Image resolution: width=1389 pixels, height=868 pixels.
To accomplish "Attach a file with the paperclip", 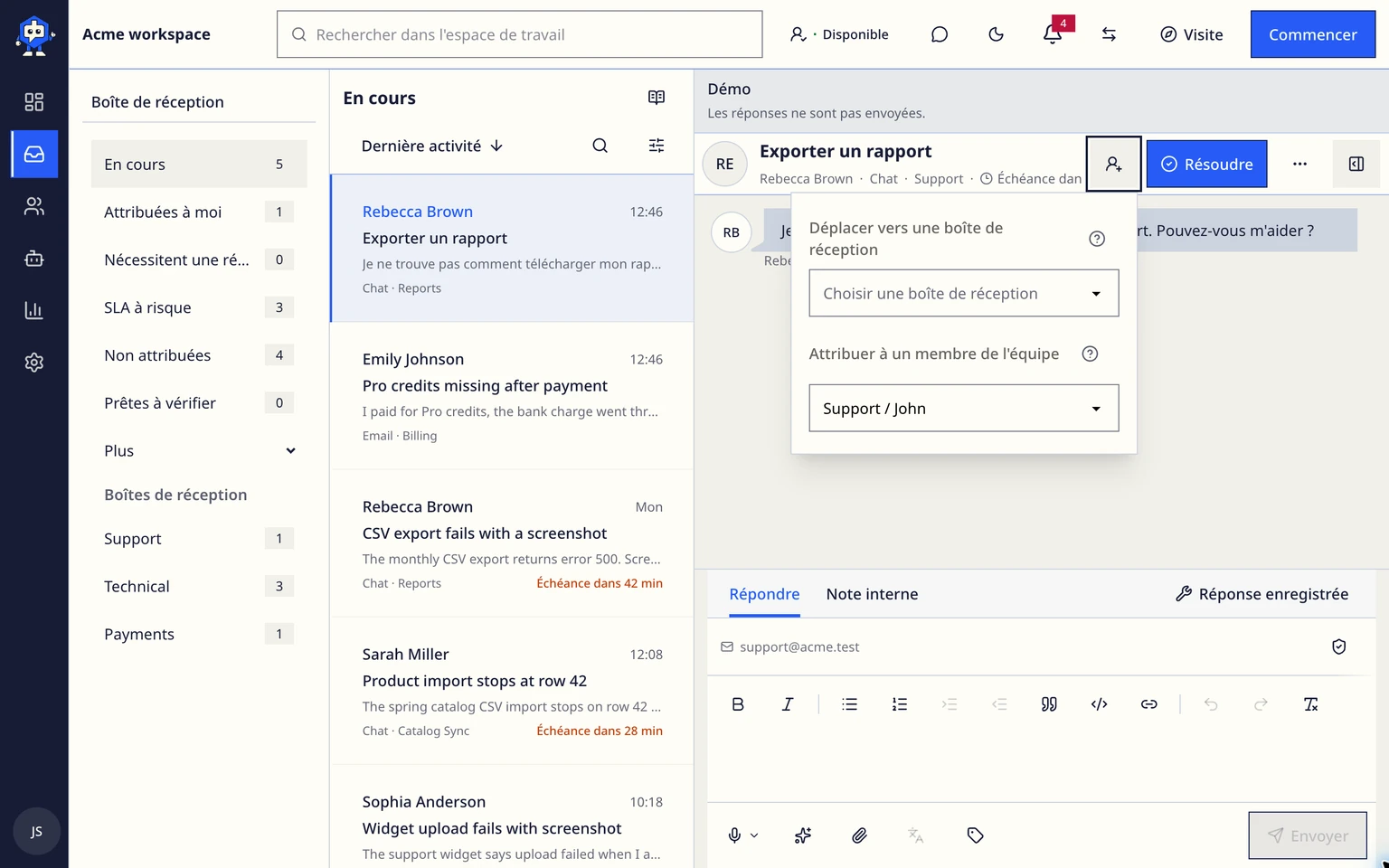I will coord(859,835).
